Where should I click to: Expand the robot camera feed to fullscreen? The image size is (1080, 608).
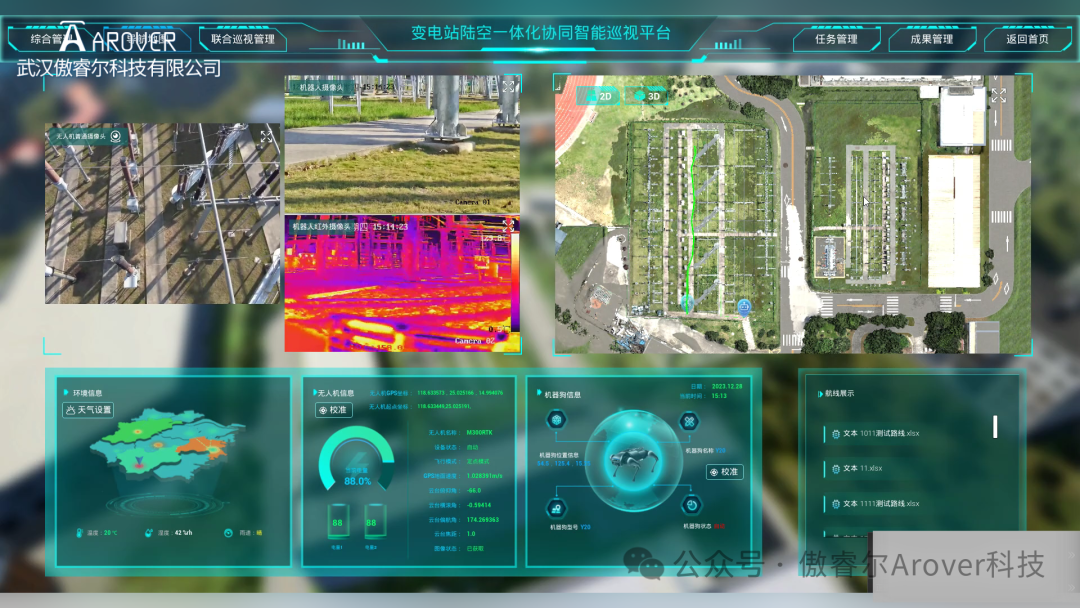[508, 87]
